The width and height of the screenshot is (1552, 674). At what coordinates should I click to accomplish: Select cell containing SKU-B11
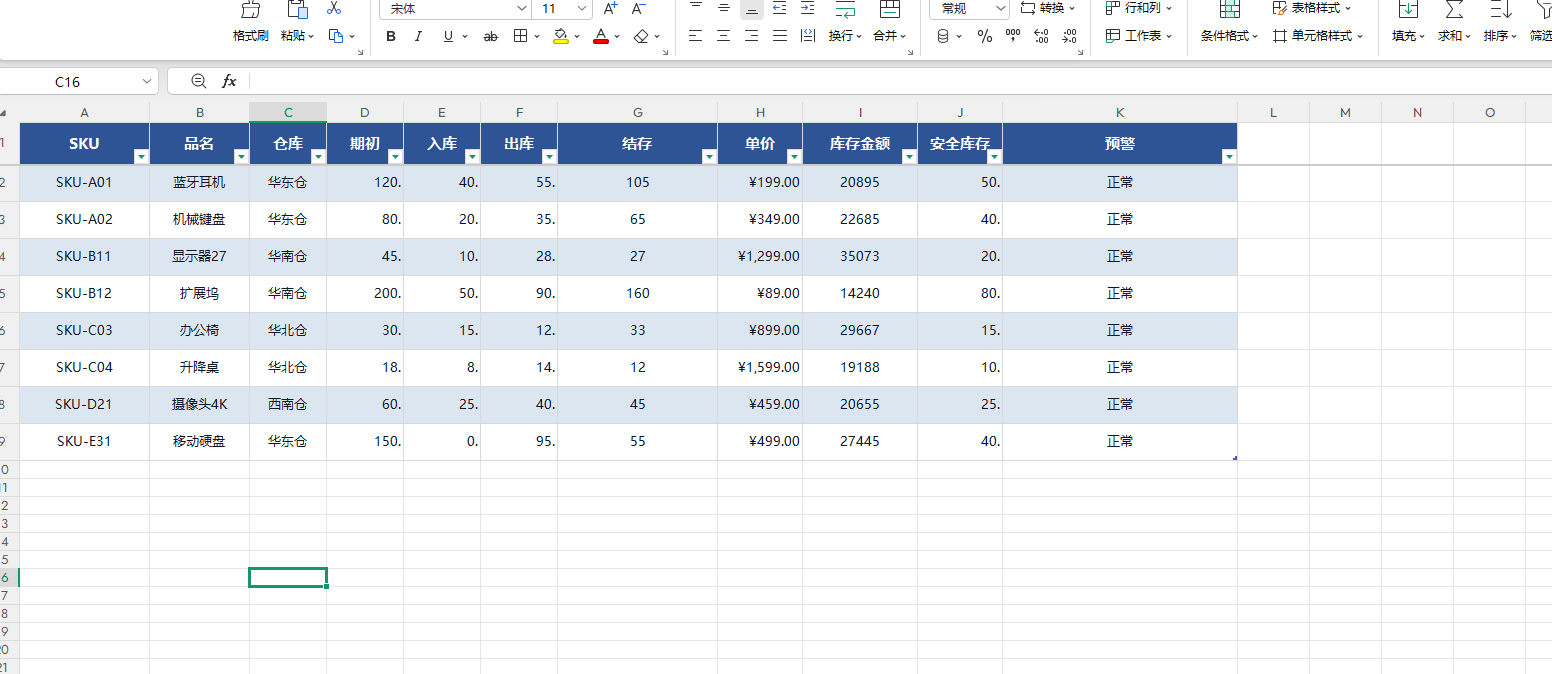point(84,257)
